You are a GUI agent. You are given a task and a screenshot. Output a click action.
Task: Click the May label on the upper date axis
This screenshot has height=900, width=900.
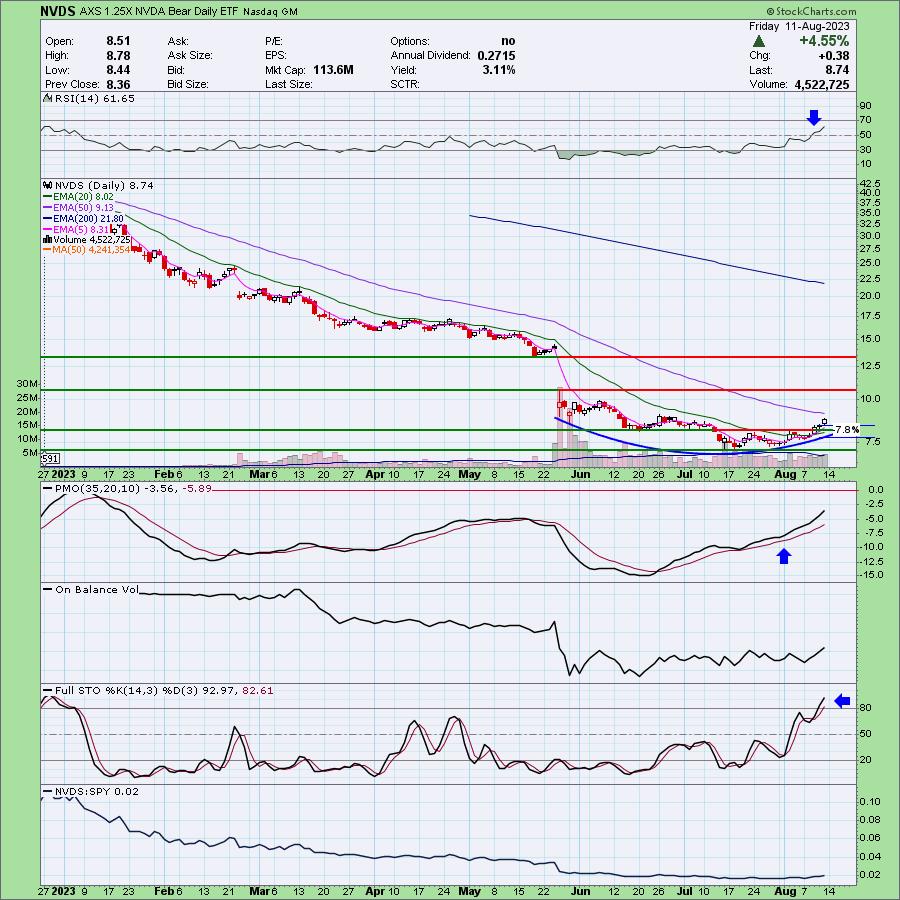pyautogui.click(x=470, y=474)
